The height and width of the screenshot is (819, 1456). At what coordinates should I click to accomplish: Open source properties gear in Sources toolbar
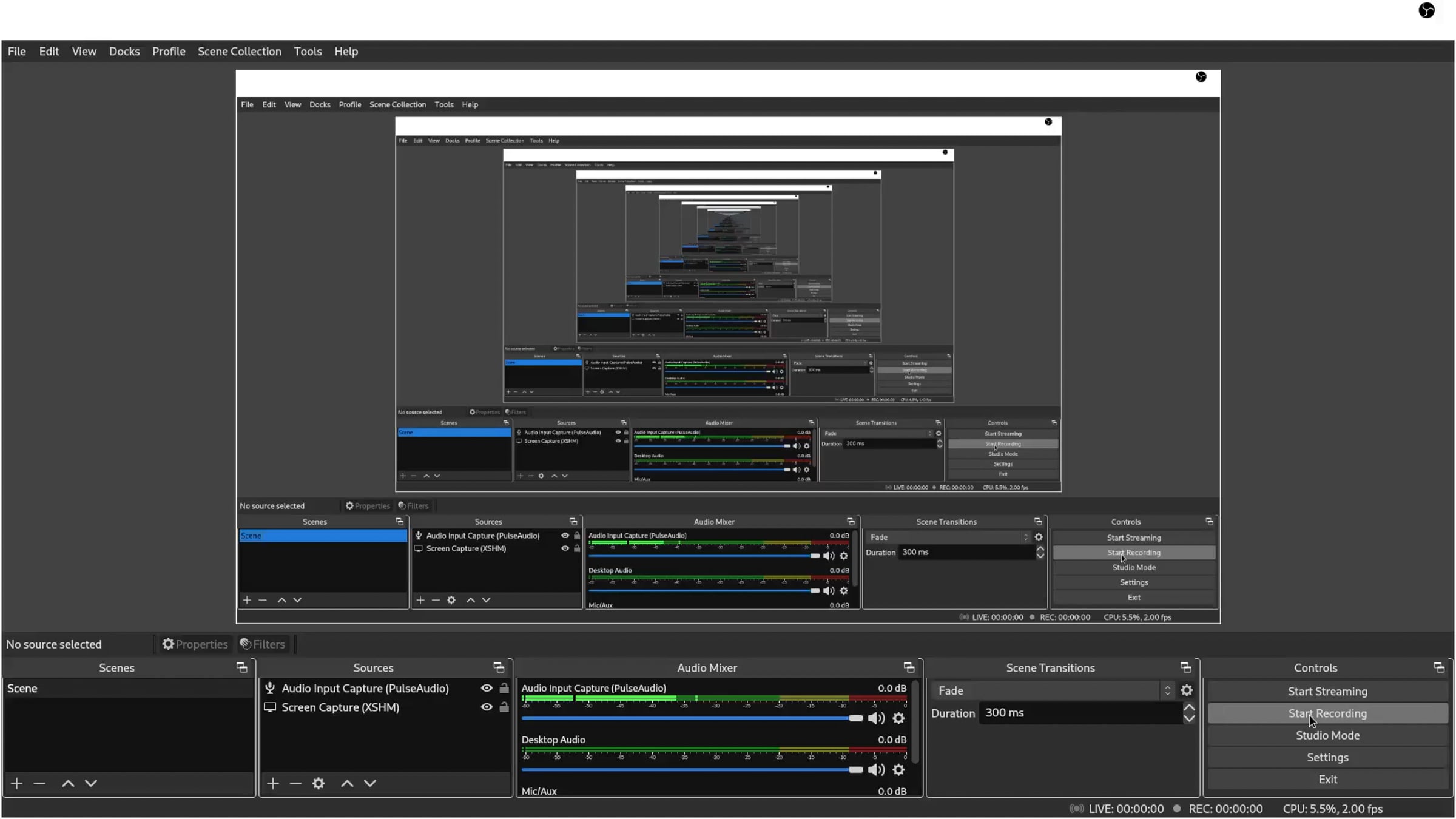click(x=318, y=783)
